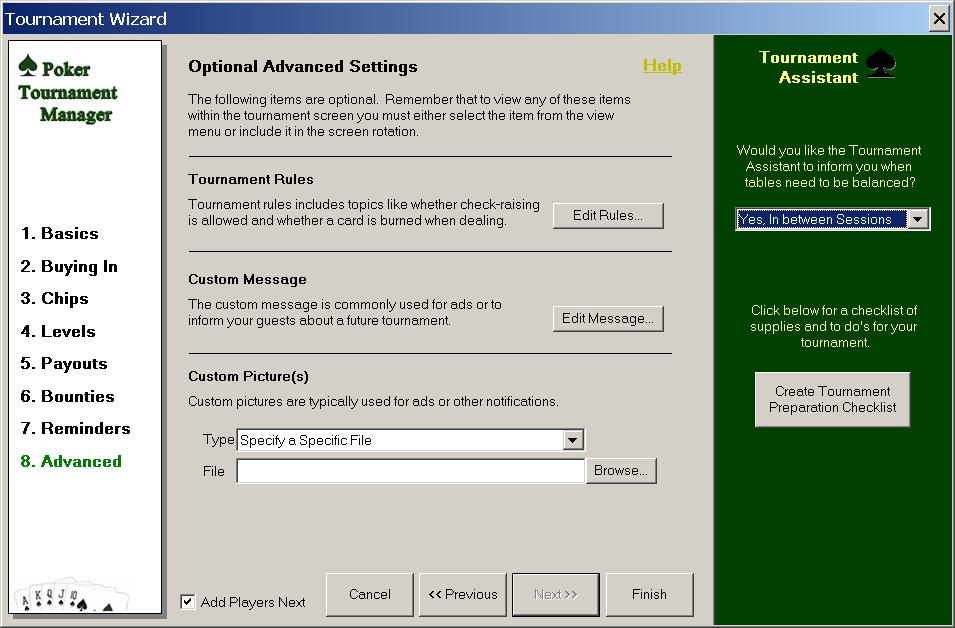Toggle the Add Players Next checkbox
Image resolution: width=955 pixels, height=628 pixels.
click(x=186, y=600)
